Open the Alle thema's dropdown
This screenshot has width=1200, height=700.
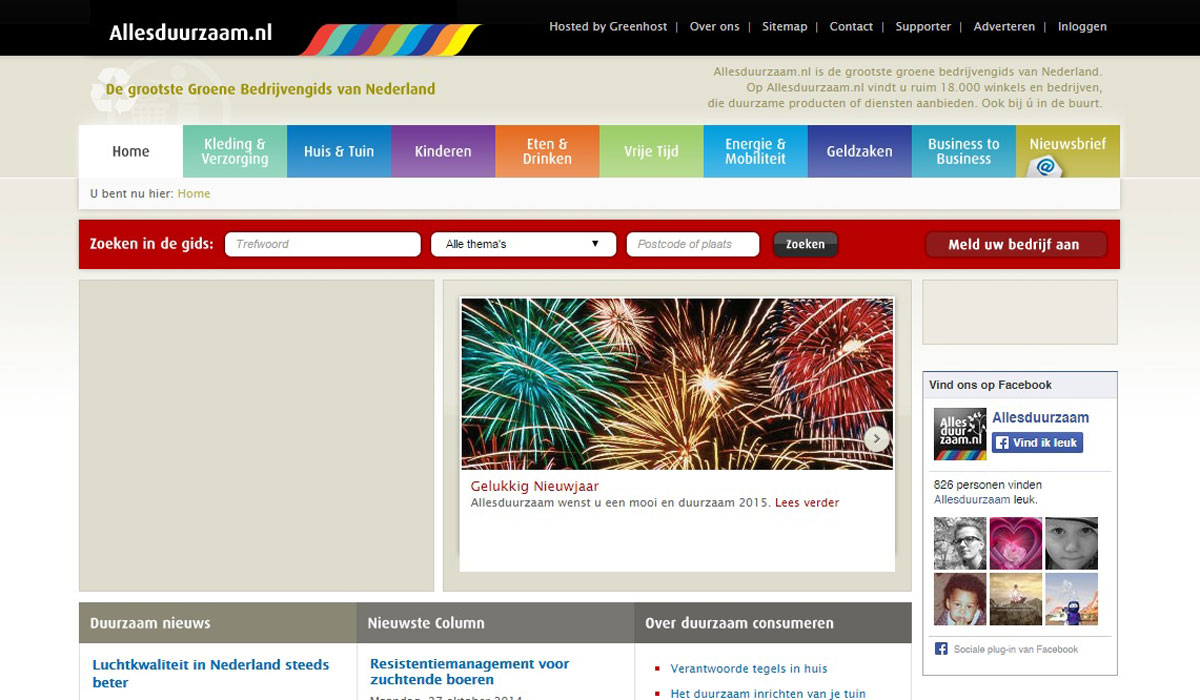coord(523,244)
